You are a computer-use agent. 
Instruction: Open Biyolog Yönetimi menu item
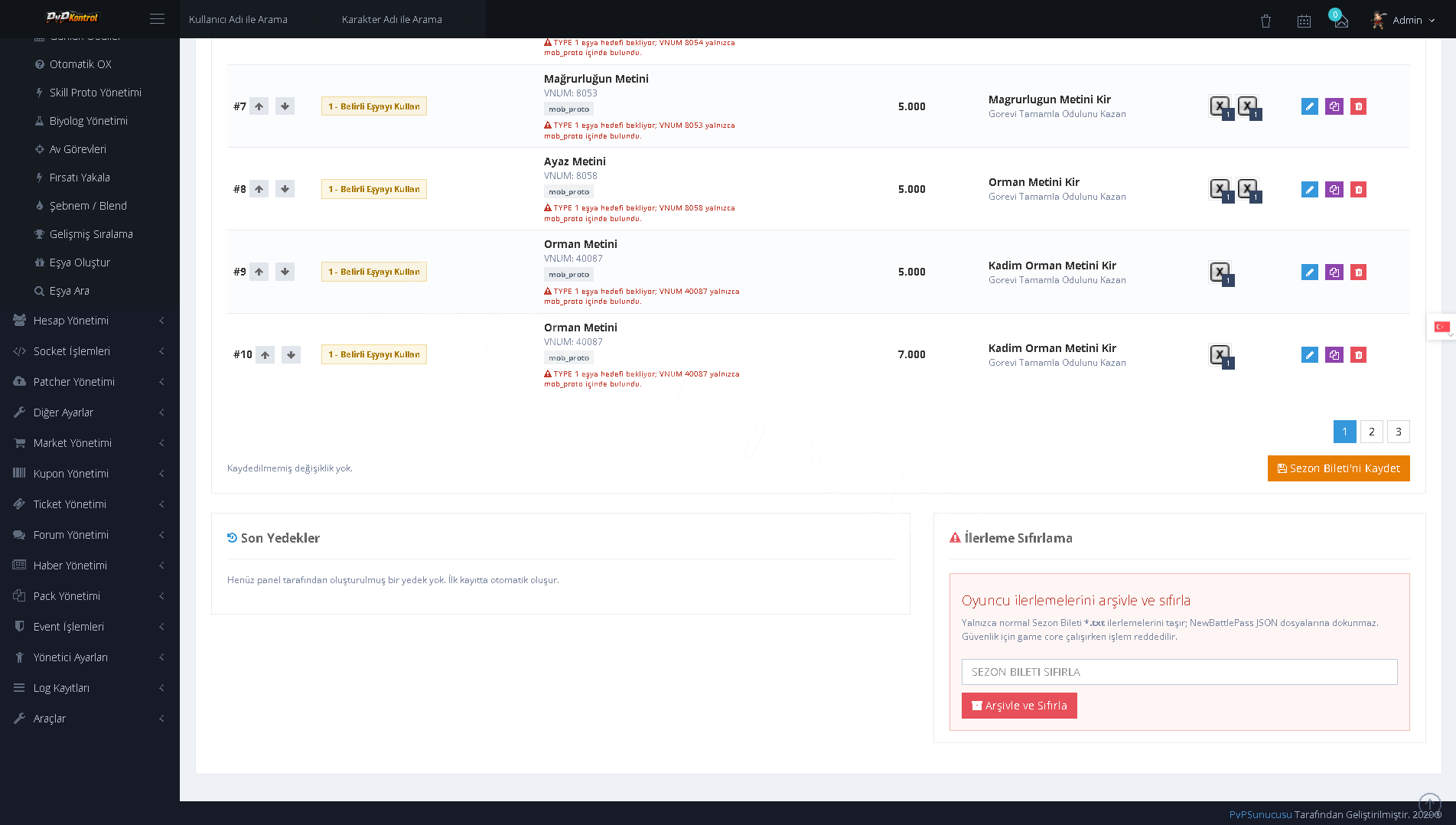(x=89, y=121)
